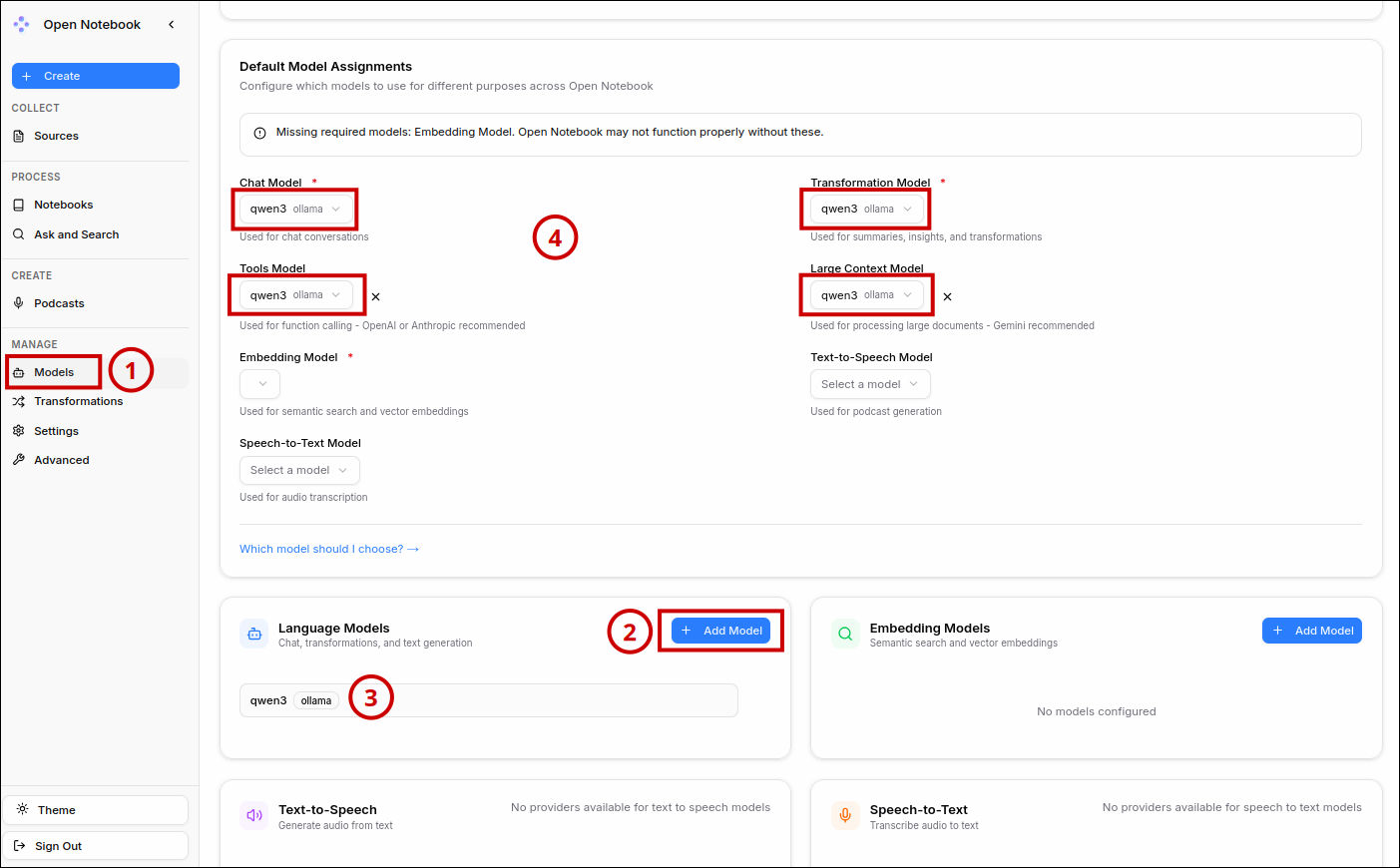Screen dimensions: 1400x868
Task: Click the Embedding Models search icon
Action: click(x=845, y=634)
